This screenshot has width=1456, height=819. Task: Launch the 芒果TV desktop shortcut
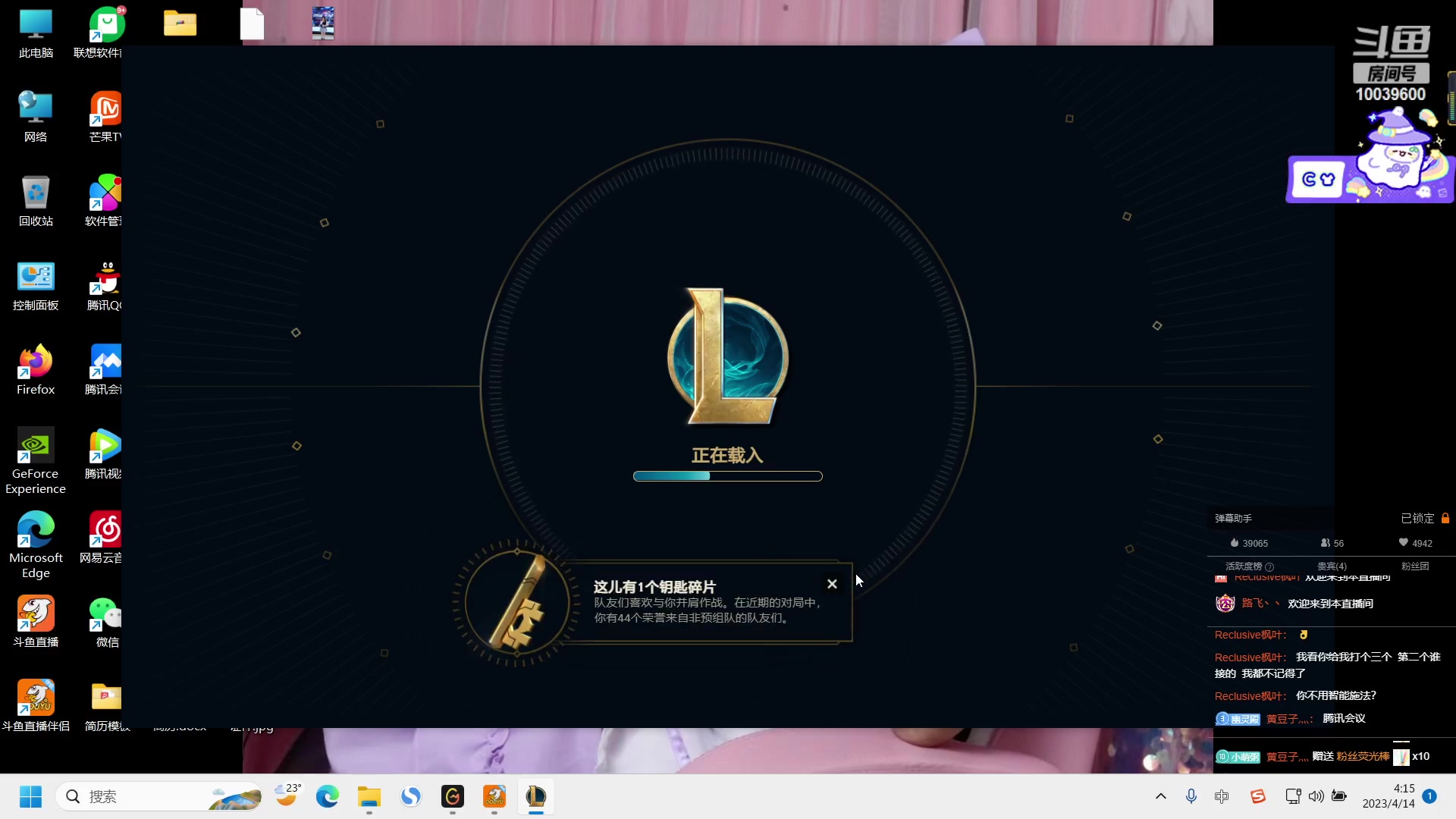105,118
